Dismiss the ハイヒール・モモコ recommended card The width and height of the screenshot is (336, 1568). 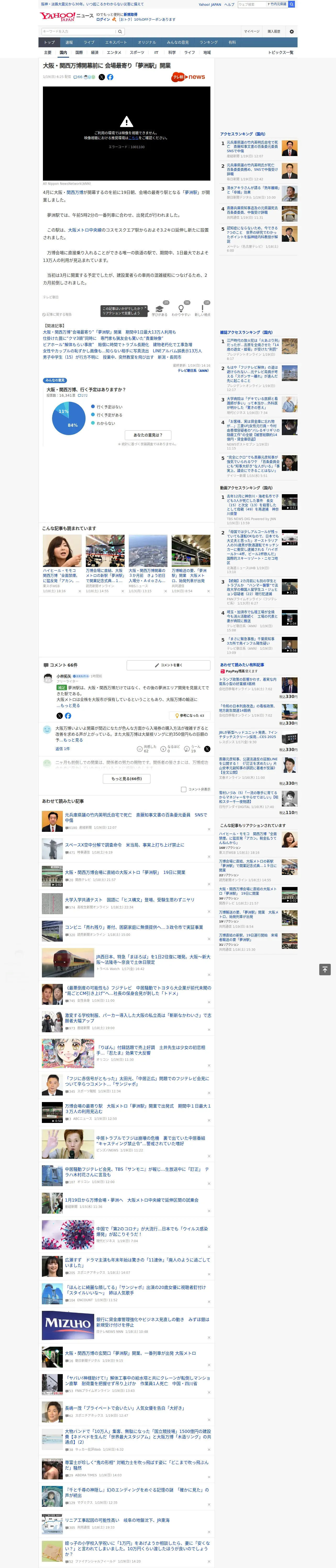coord(79,591)
